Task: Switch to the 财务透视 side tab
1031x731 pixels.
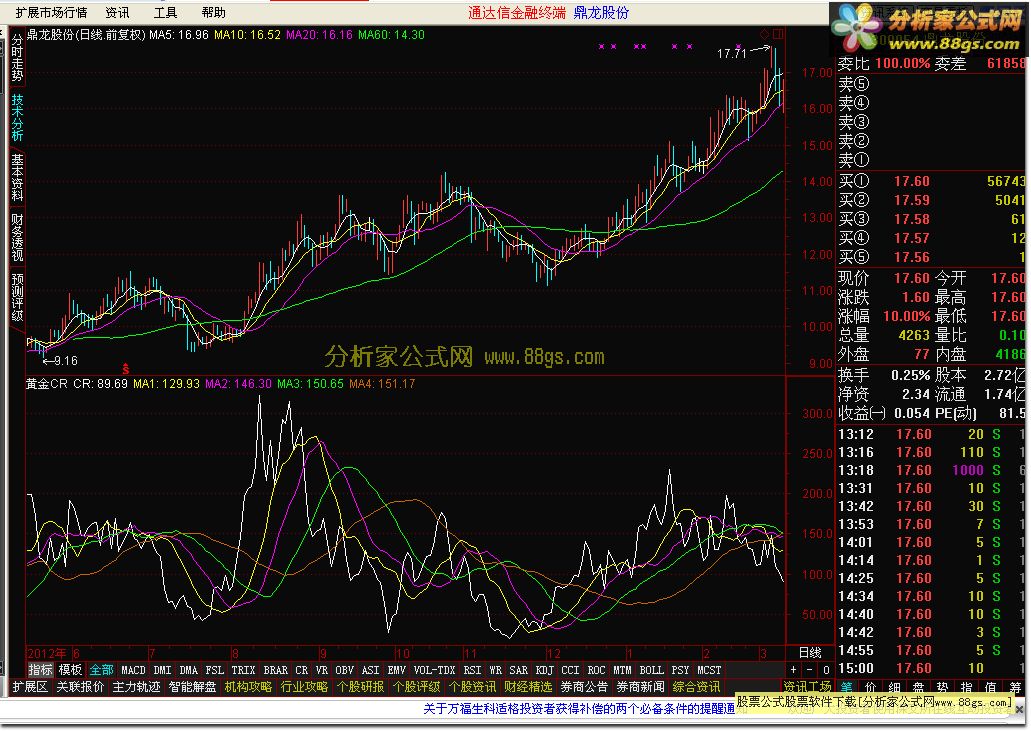Action: coord(17,237)
